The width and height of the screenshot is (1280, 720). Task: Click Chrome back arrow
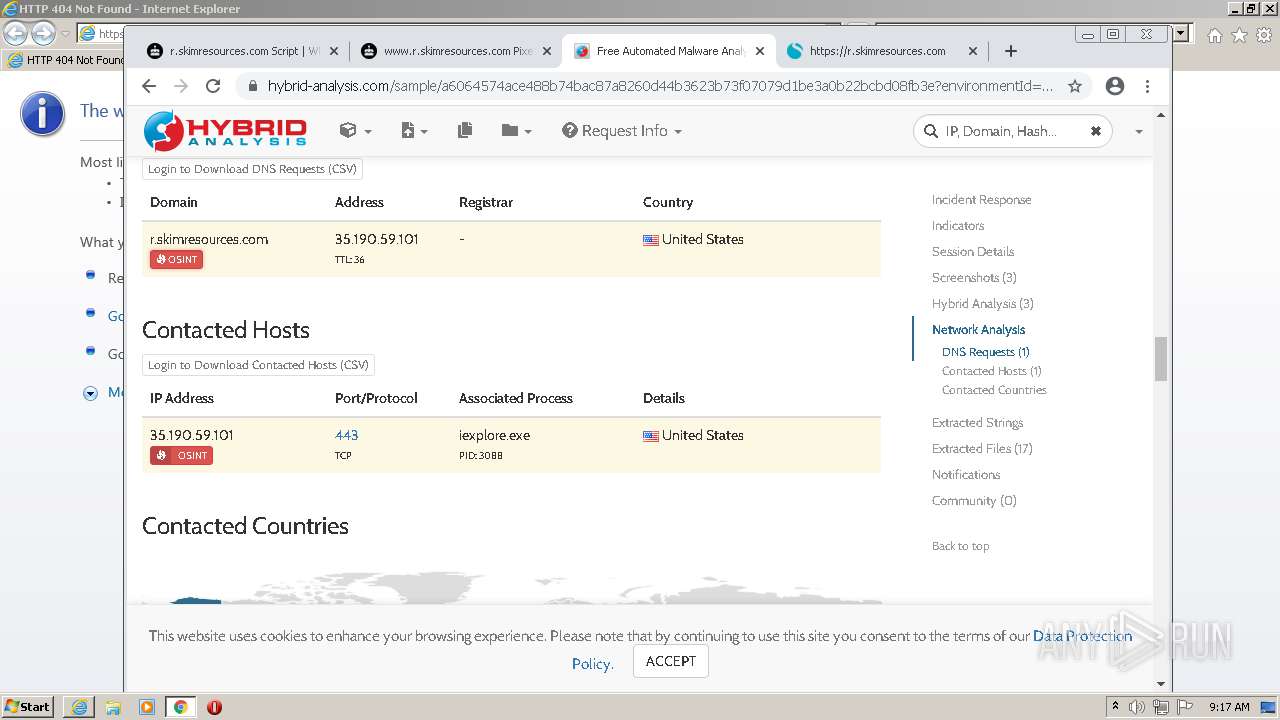[x=149, y=86]
